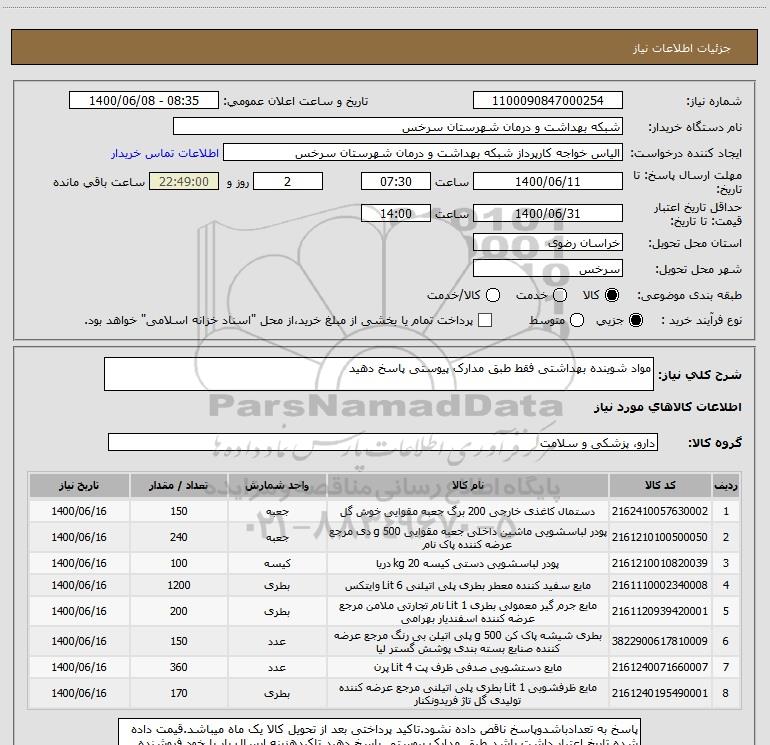Click product code 2161210010820039
Screen dimensions: 770x745
(x=660, y=563)
